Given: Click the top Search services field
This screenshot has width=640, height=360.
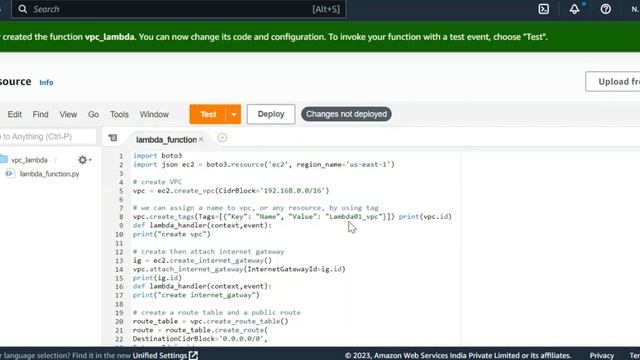Looking at the screenshot, I should pos(179,9).
